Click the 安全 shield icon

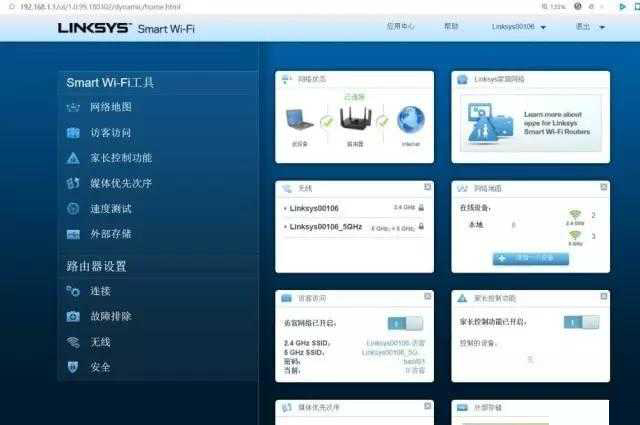pos(73,367)
